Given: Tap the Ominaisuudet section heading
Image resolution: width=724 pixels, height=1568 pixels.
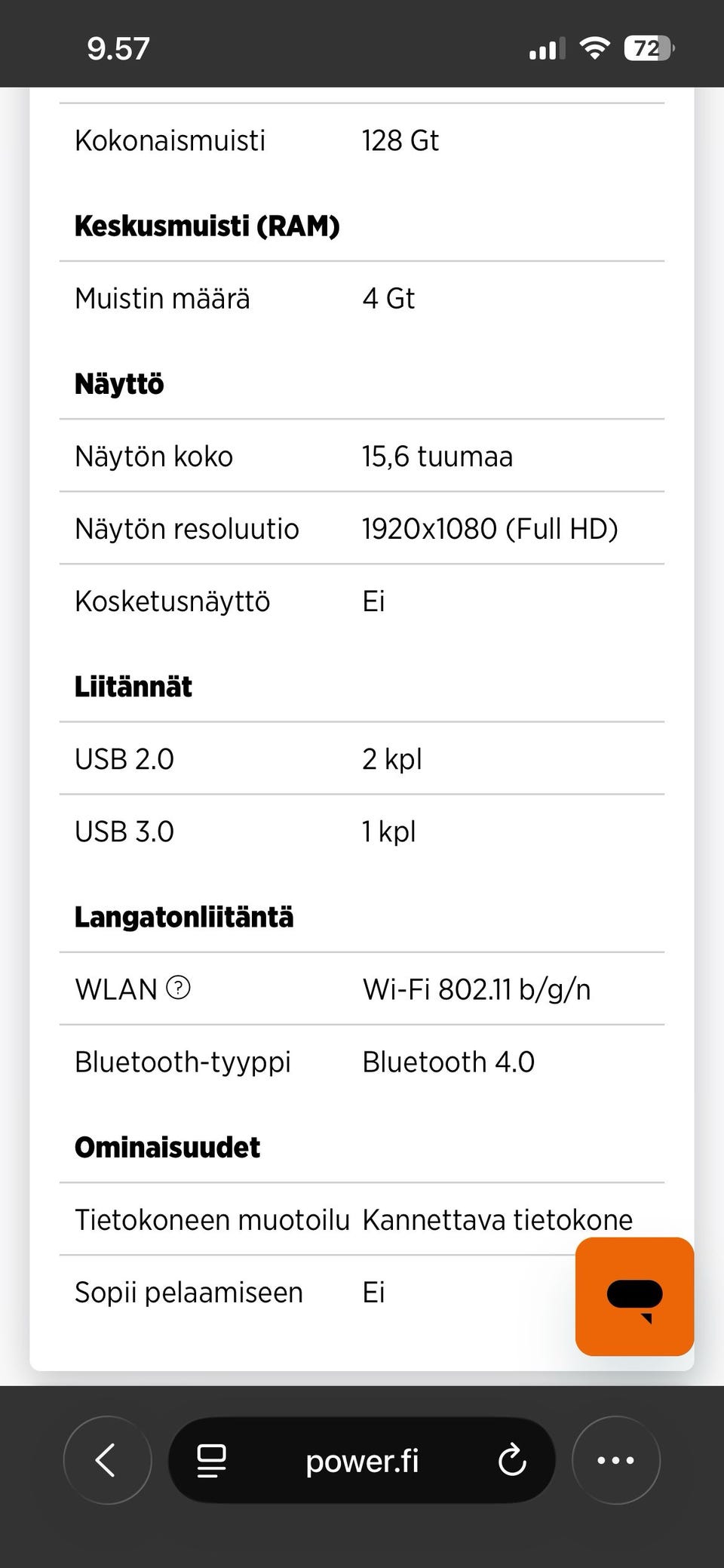Looking at the screenshot, I should tap(167, 1147).
